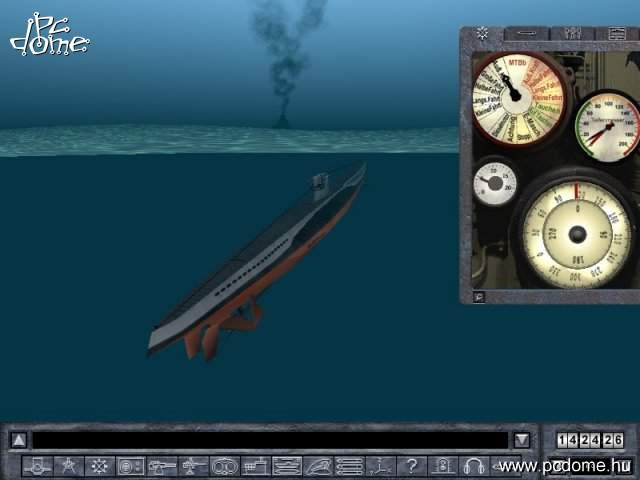
Task: Click the padlock icon in the bottom toolbar
Action: 442,465
